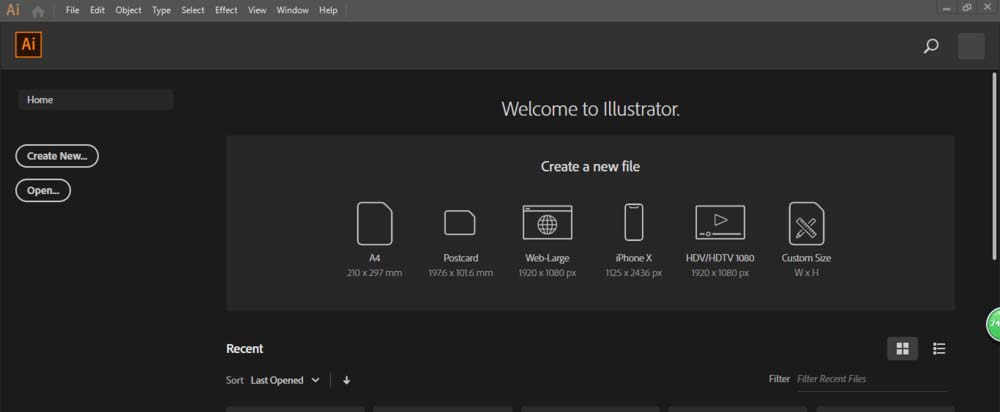Open the user profile avatar square
The height and width of the screenshot is (412, 1000).
tap(971, 47)
